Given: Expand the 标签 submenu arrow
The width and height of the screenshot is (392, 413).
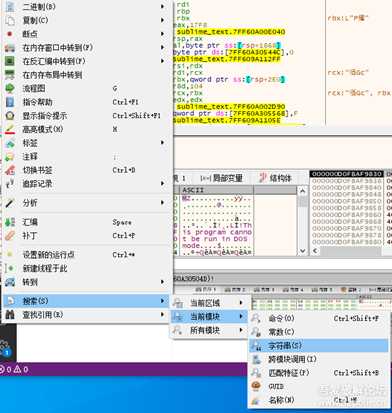Looking at the screenshot, I should (x=163, y=143).
